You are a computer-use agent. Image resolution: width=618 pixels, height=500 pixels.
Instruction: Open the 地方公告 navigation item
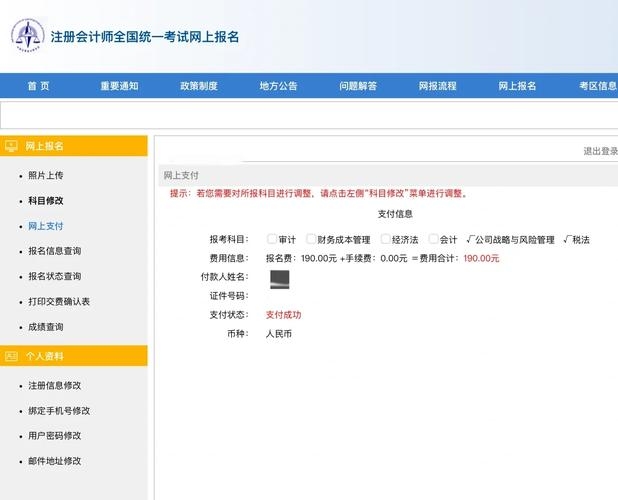pyautogui.click(x=278, y=86)
